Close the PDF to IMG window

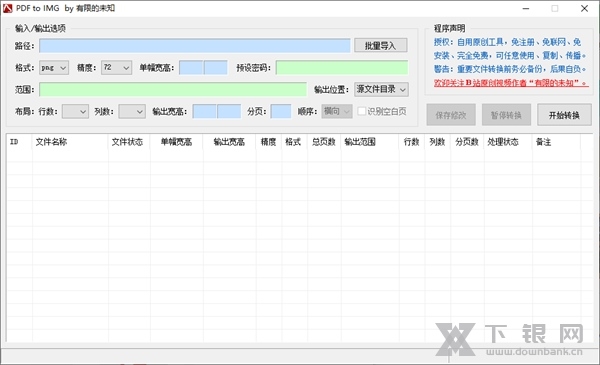point(584,8)
